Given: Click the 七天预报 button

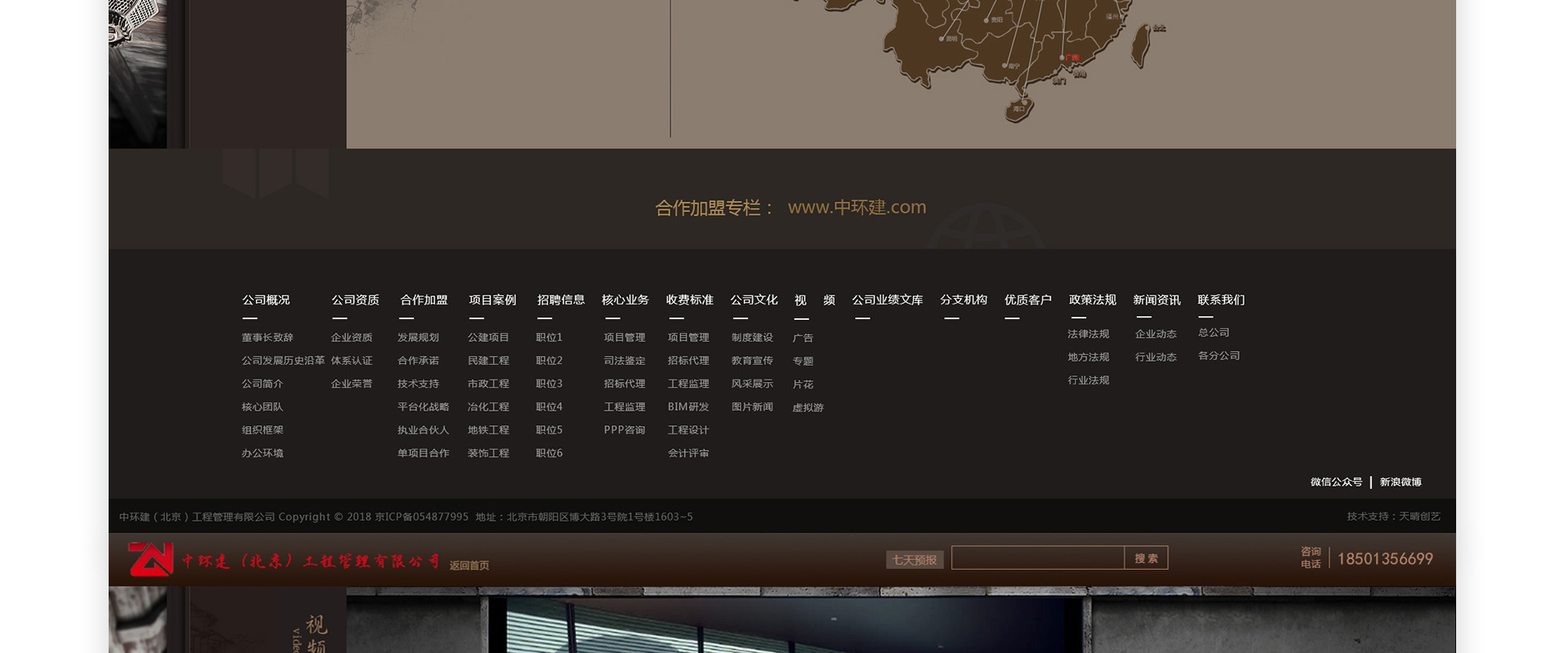Looking at the screenshot, I should (x=915, y=560).
